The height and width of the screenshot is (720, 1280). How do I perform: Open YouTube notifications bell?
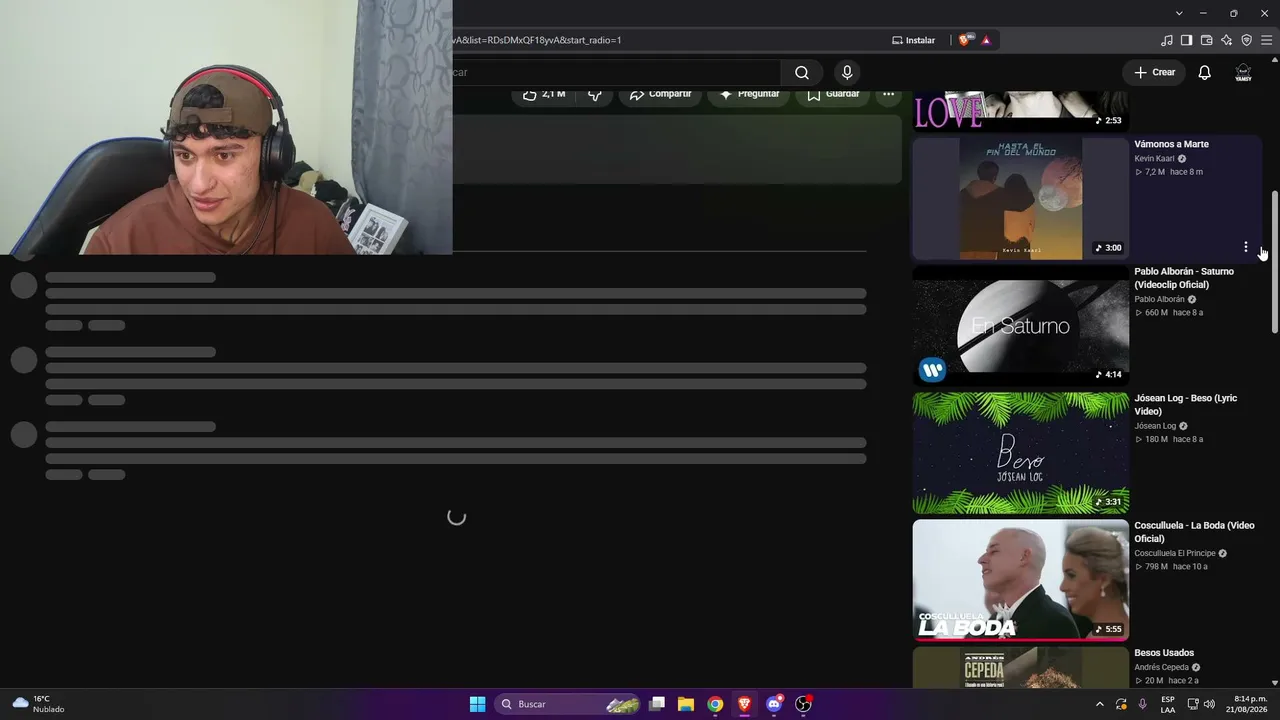1205,72
